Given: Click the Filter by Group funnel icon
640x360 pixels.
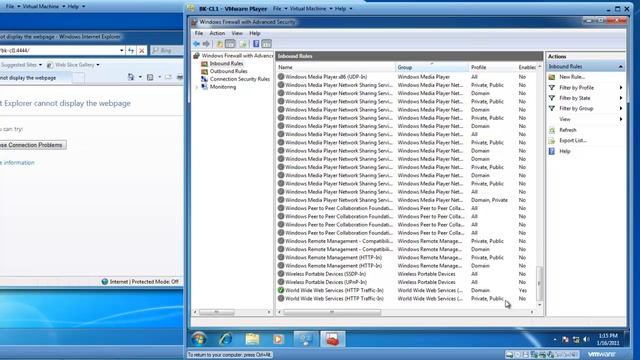Looking at the screenshot, I should tap(552, 109).
